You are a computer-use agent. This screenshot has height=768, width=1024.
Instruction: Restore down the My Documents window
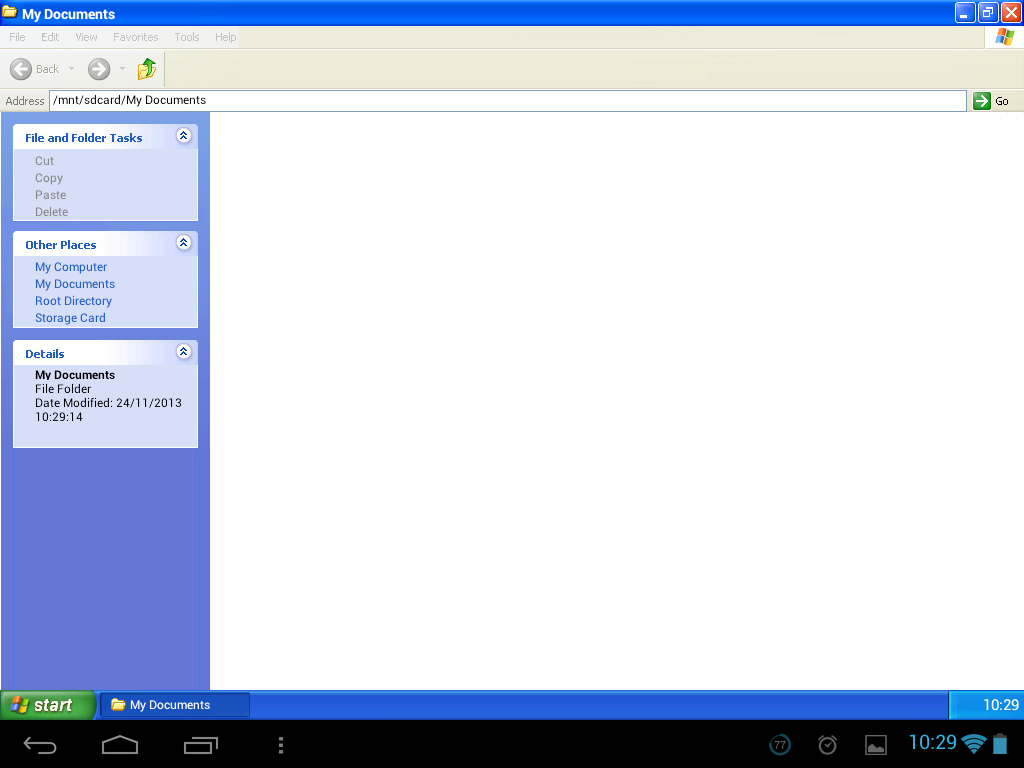[x=988, y=12]
